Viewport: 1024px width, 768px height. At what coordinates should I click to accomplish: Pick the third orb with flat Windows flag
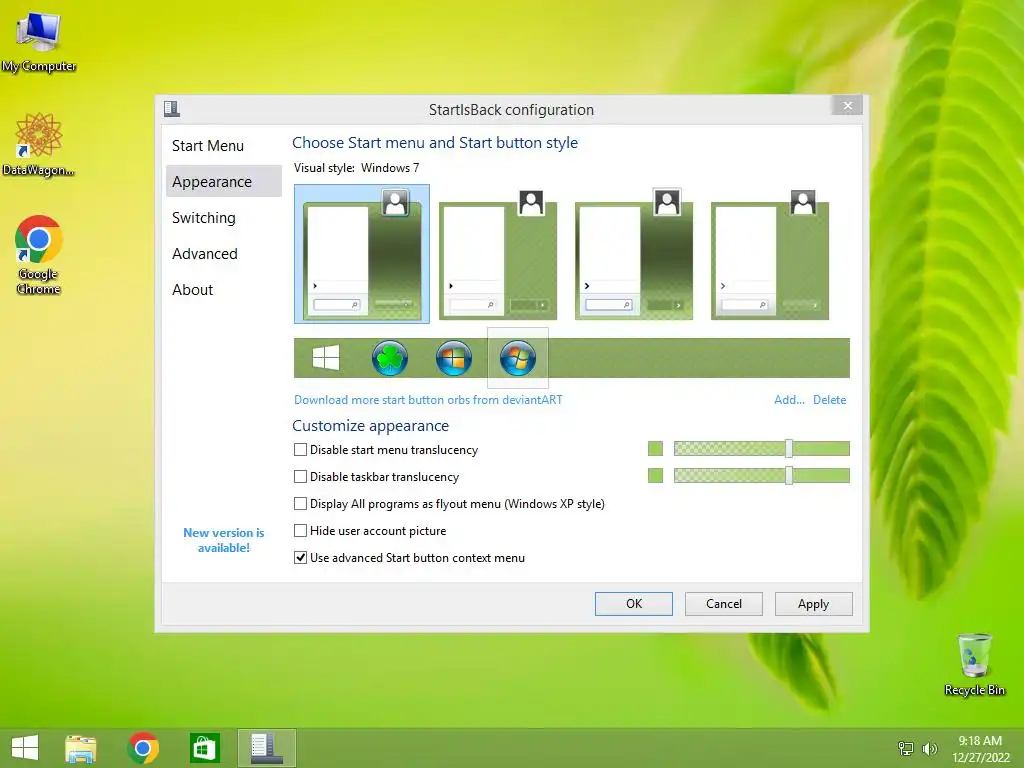[454, 358]
